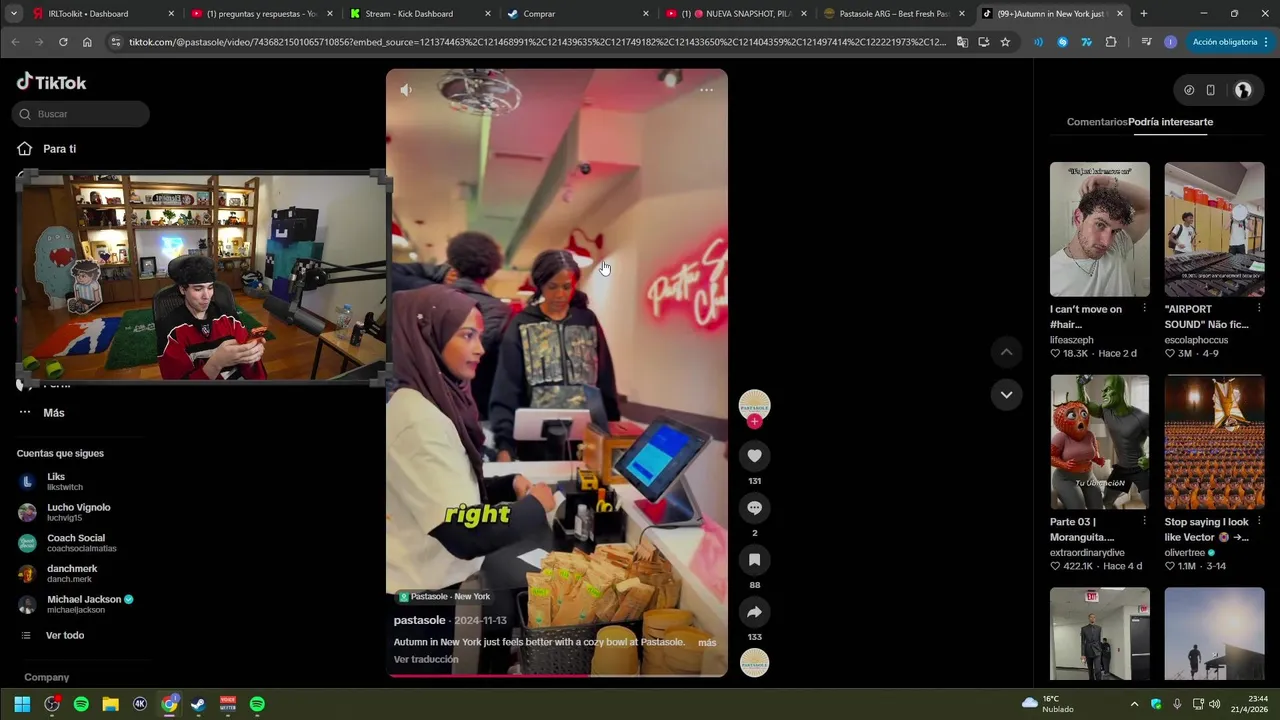Switch to the preguntas y respuestas YouTube tab
The width and height of the screenshot is (1280, 720).
point(262,14)
